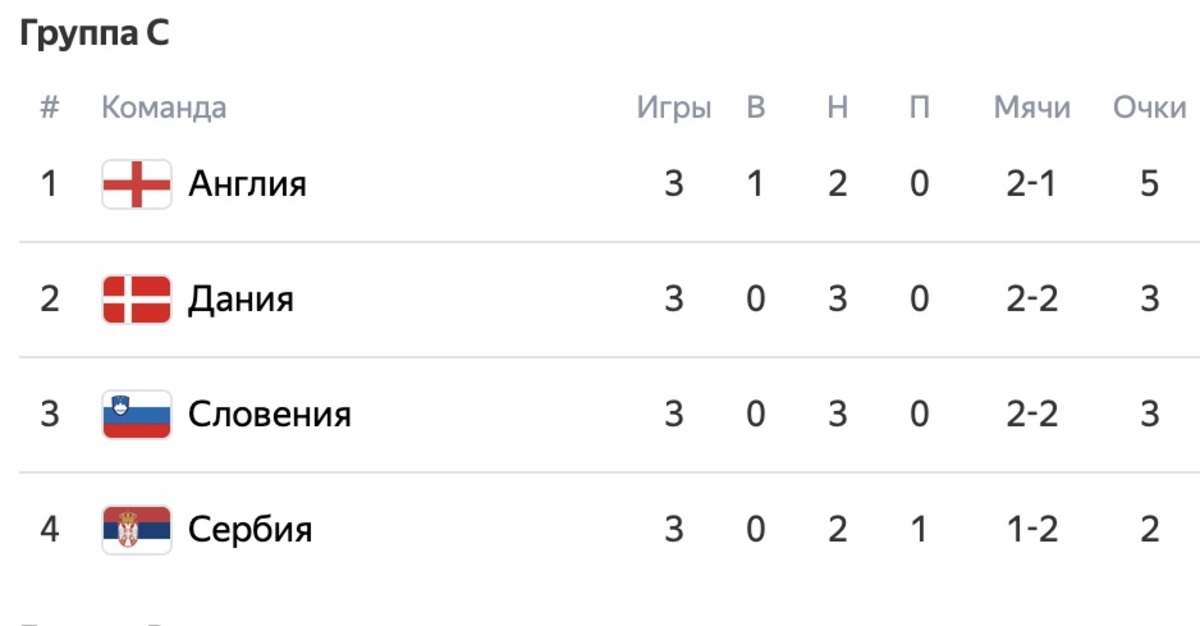Click England's goals score 2-1

[1032, 184]
